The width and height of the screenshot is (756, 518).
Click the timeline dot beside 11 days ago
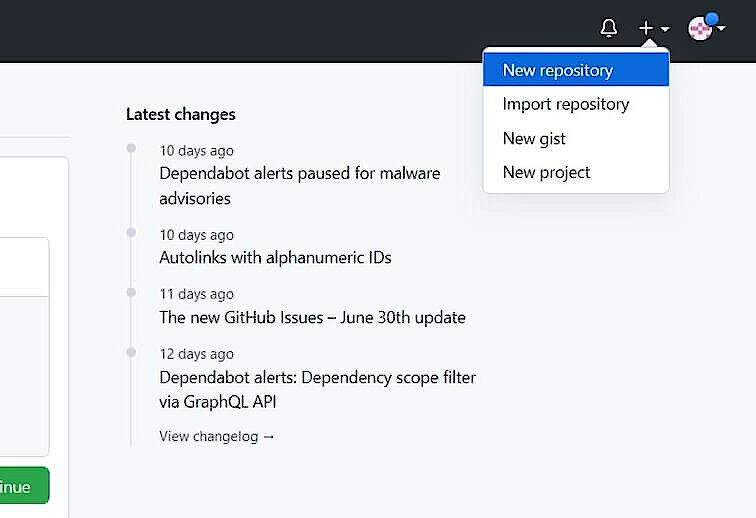coord(131,292)
